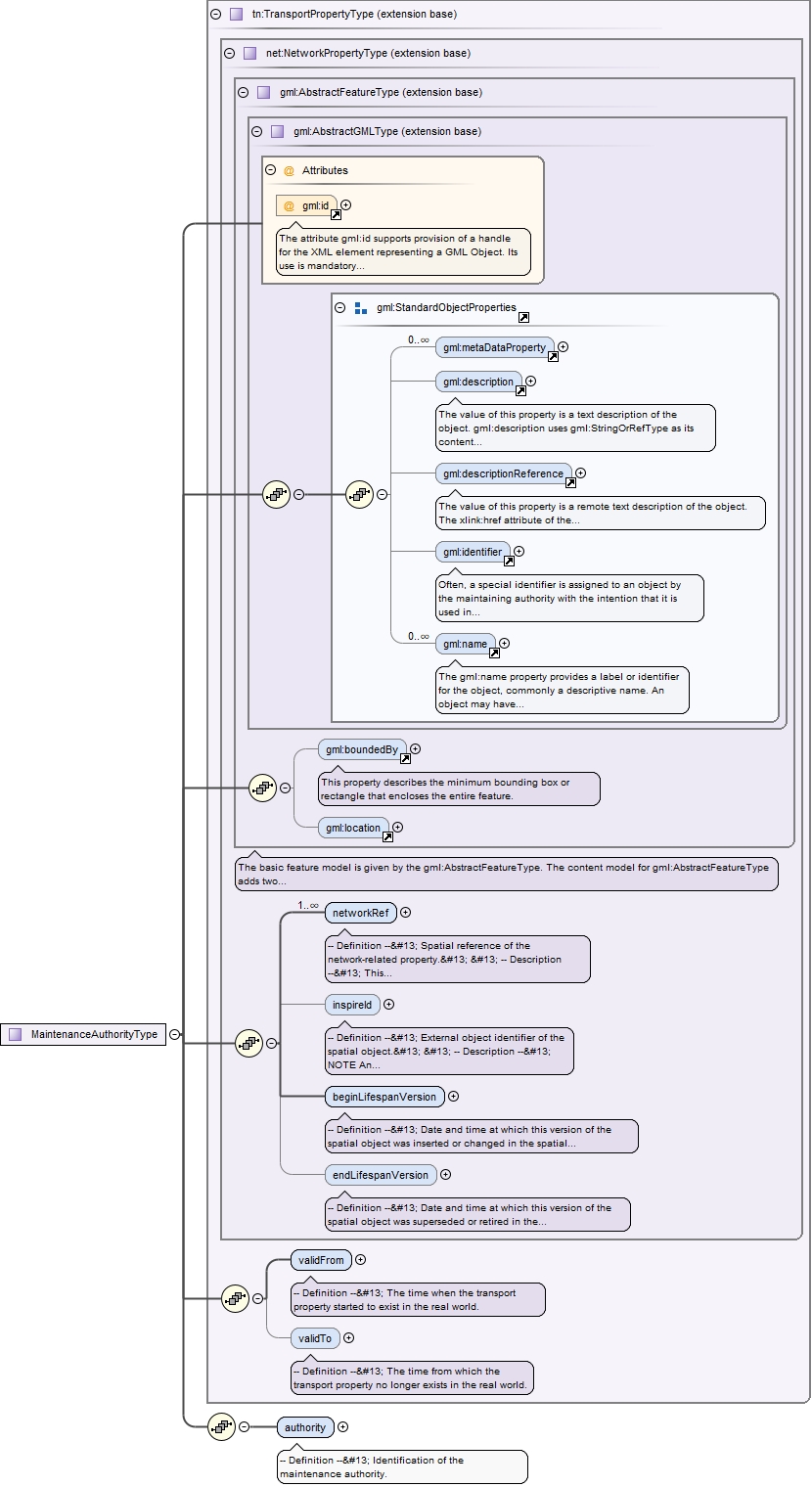Select gml:description element
The width and height of the screenshot is (812, 1487).
(478, 382)
